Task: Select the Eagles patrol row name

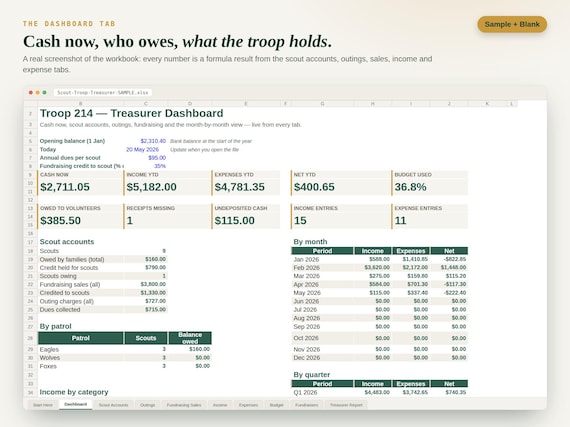Action: tap(49, 349)
